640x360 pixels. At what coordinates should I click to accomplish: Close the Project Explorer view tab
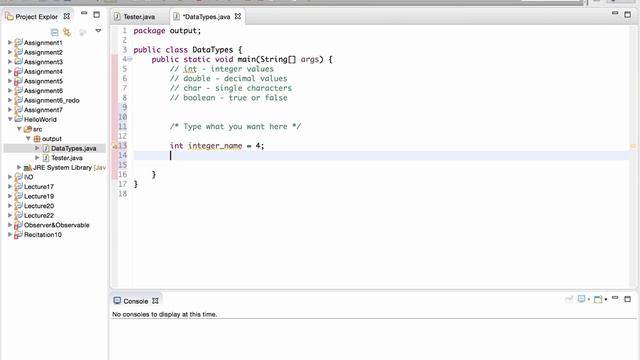[x=67, y=16]
